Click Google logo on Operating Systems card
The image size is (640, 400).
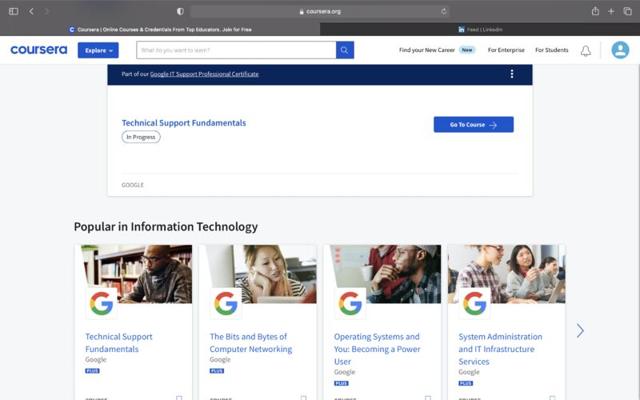pyautogui.click(x=350, y=304)
